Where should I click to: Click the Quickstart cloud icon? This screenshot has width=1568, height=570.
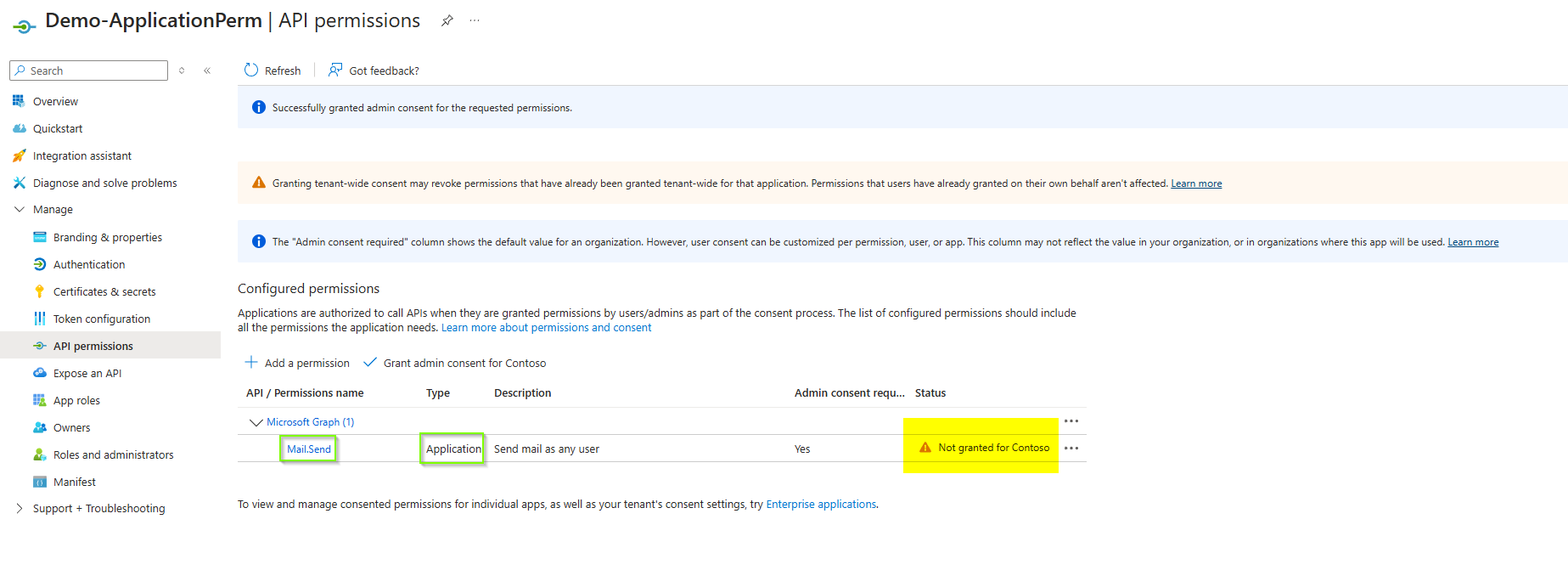point(19,128)
